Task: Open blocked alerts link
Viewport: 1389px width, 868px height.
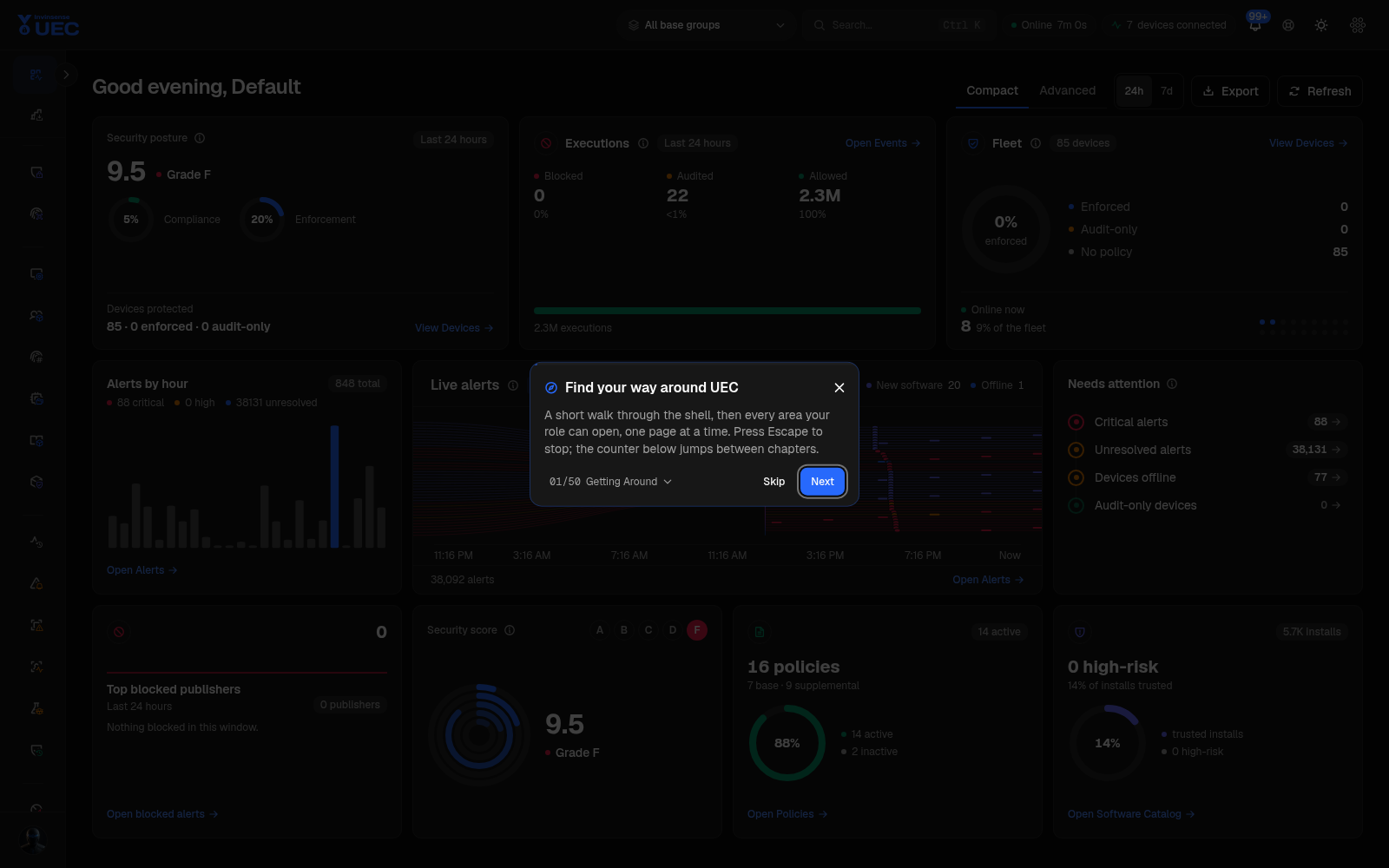Action: [162, 814]
